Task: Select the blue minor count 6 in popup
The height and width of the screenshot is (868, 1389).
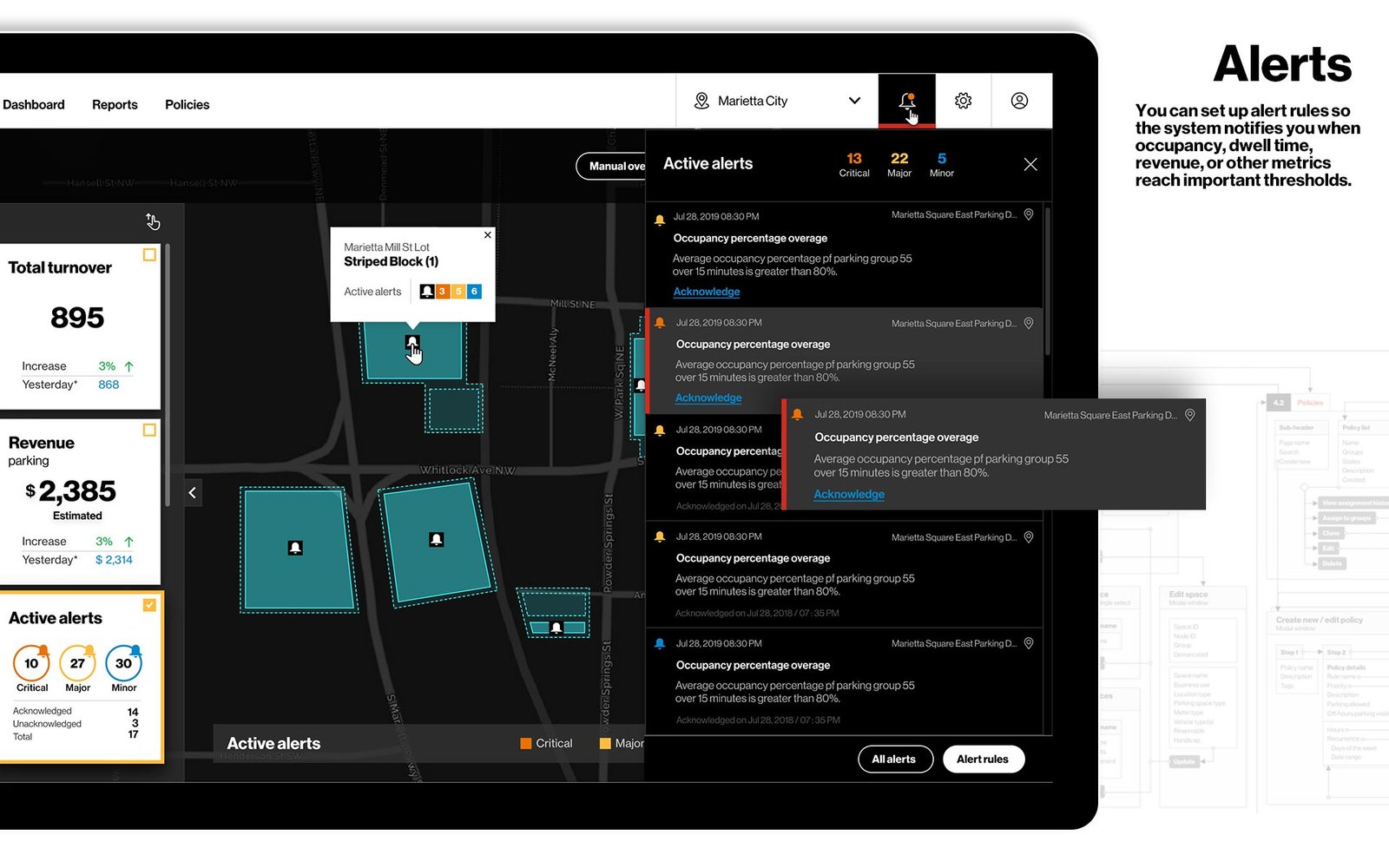Action: 474,292
